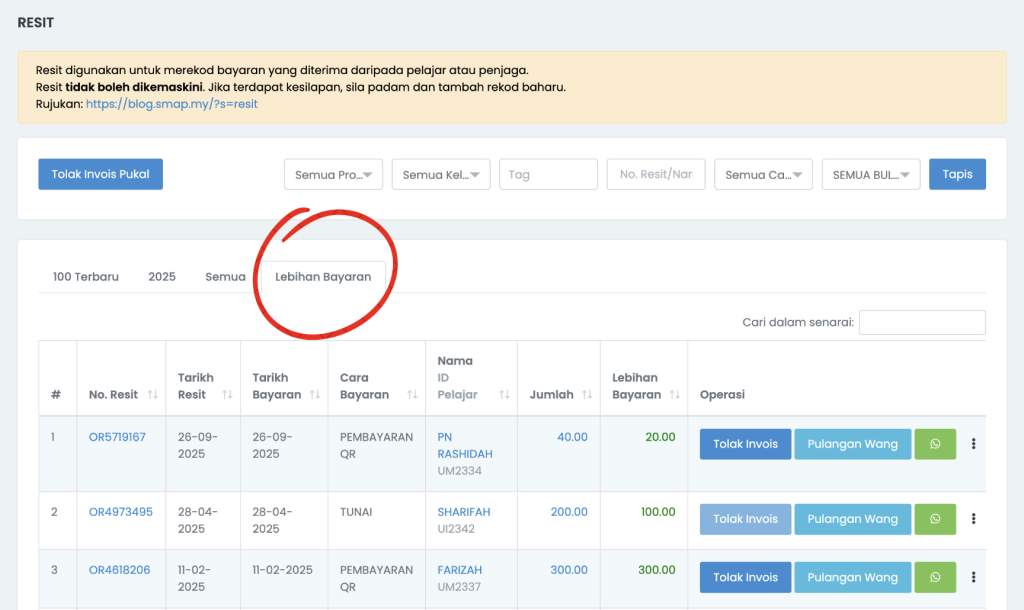Open three-dot menu for receipt OR4618206
Viewport: 1024px width, 610px height.
pos(973,577)
